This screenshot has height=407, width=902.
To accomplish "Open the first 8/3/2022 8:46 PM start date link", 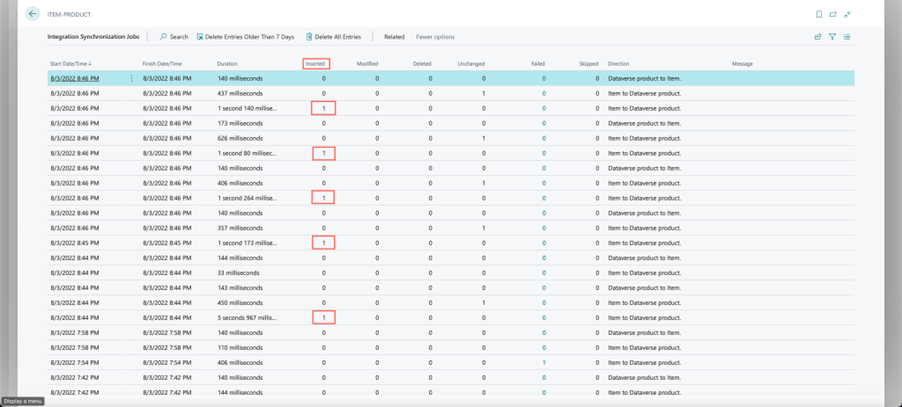I will click(75, 78).
